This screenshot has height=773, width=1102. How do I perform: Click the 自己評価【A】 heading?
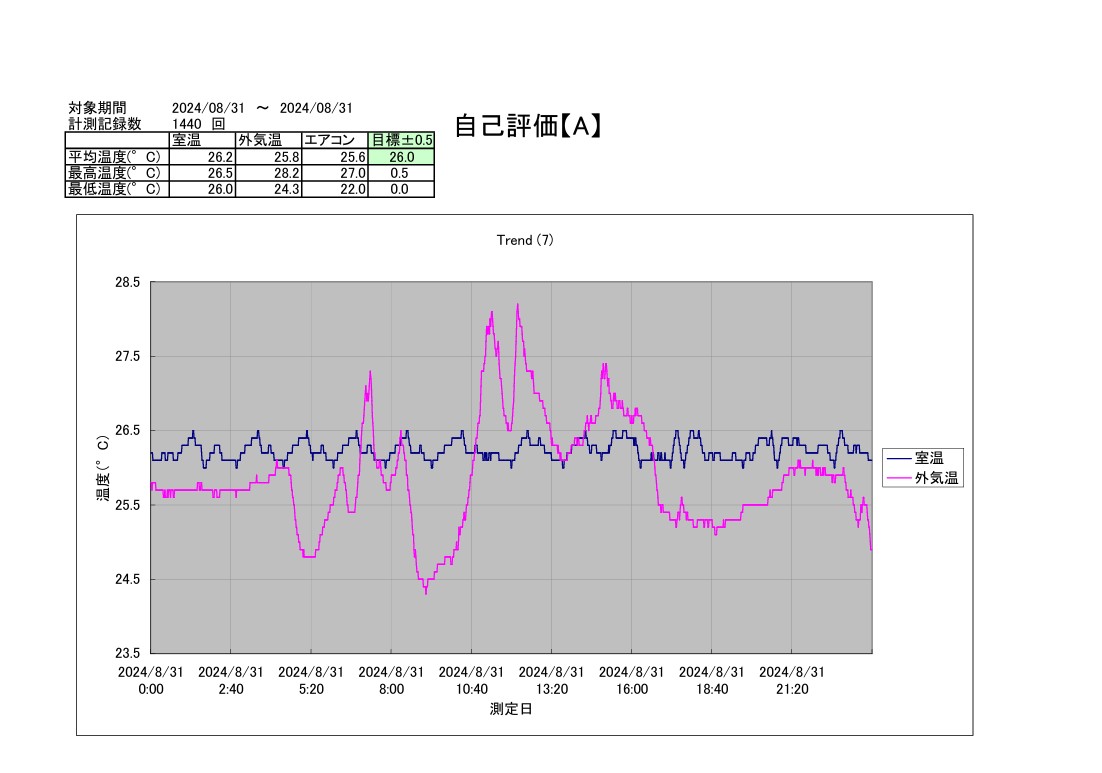(527, 126)
